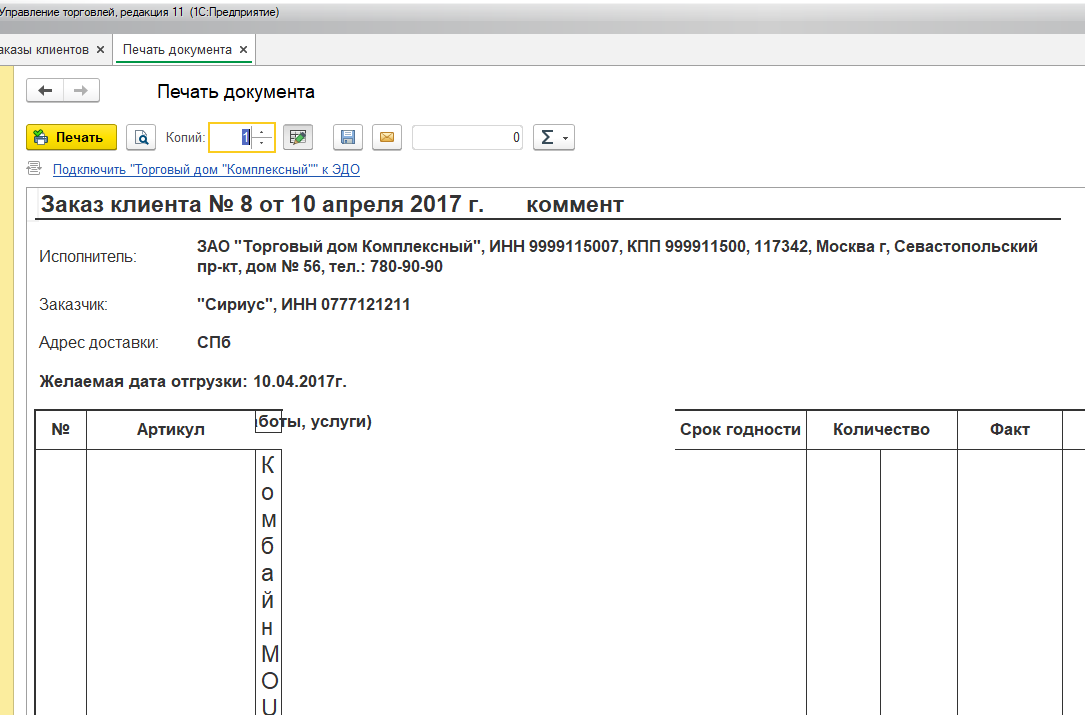
Task: Open print preview with magnifier icon
Action: point(142,137)
